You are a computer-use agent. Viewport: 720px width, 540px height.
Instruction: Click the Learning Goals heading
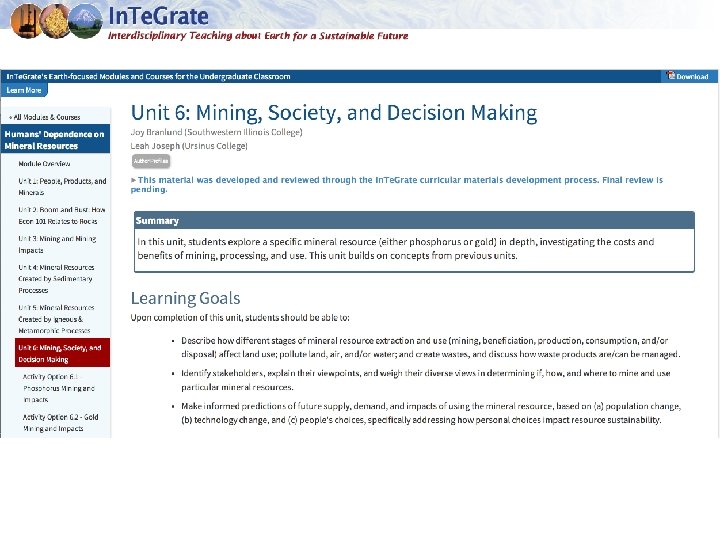(x=186, y=298)
